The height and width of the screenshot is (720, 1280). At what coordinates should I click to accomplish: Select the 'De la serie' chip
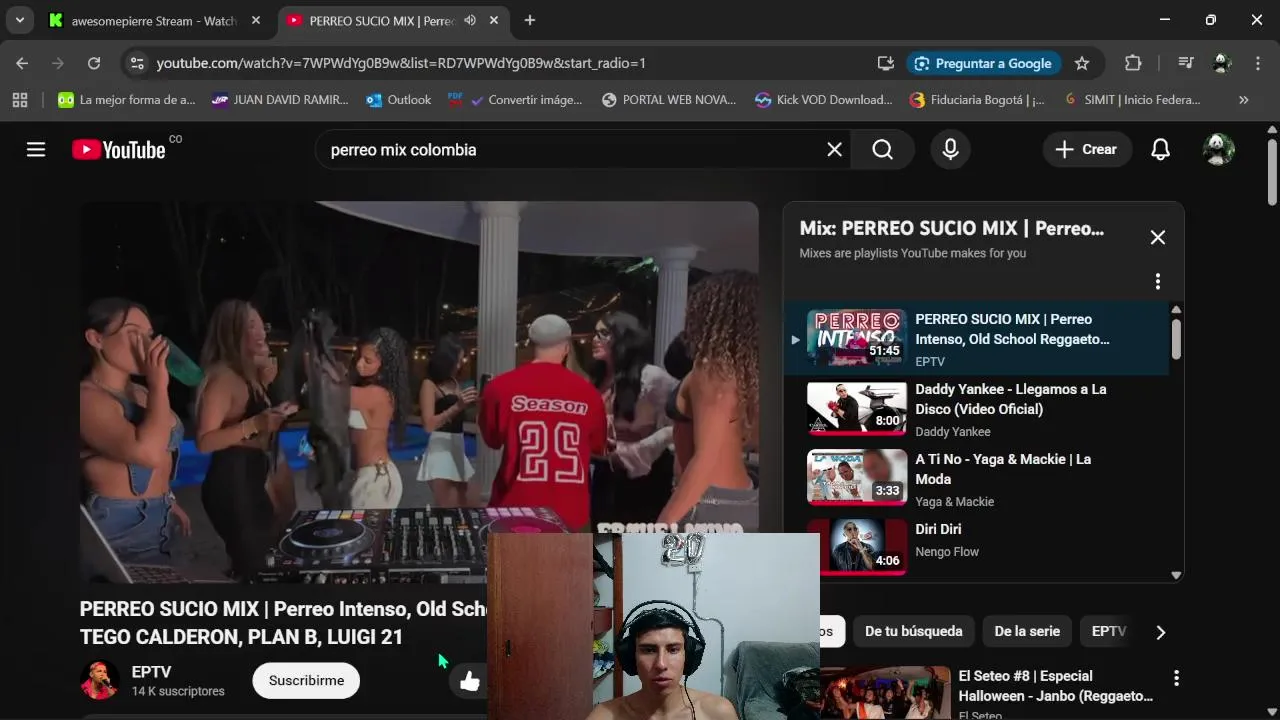click(1027, 631)
